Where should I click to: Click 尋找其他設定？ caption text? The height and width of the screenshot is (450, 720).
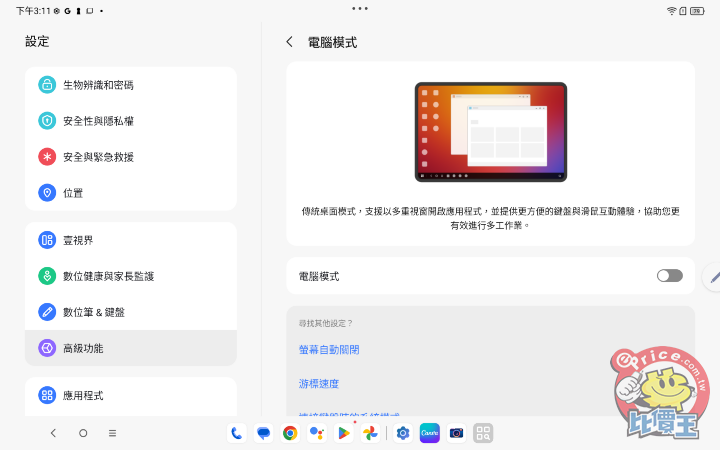[326, 323]
